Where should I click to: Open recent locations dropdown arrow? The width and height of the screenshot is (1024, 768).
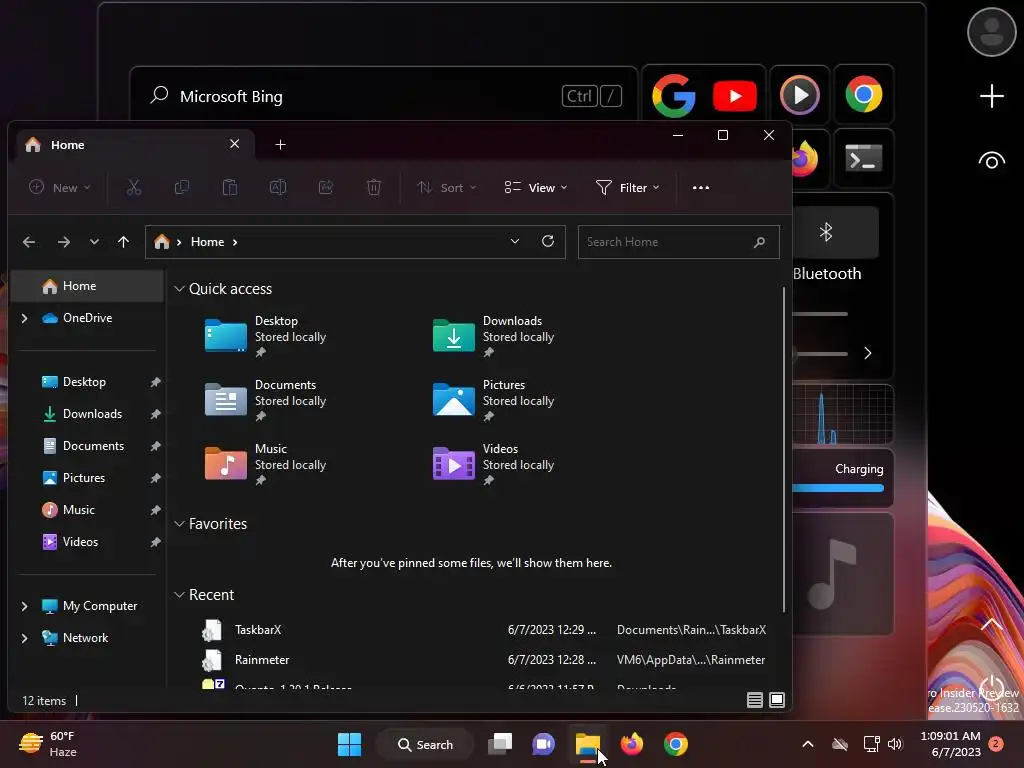94,242
